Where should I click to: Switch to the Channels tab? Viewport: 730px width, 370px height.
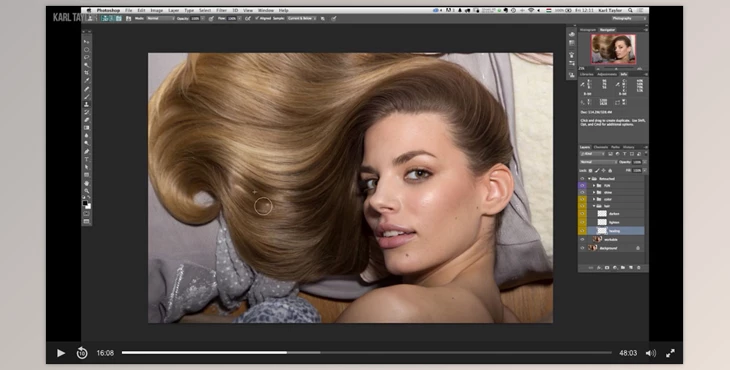coord(601,147)
